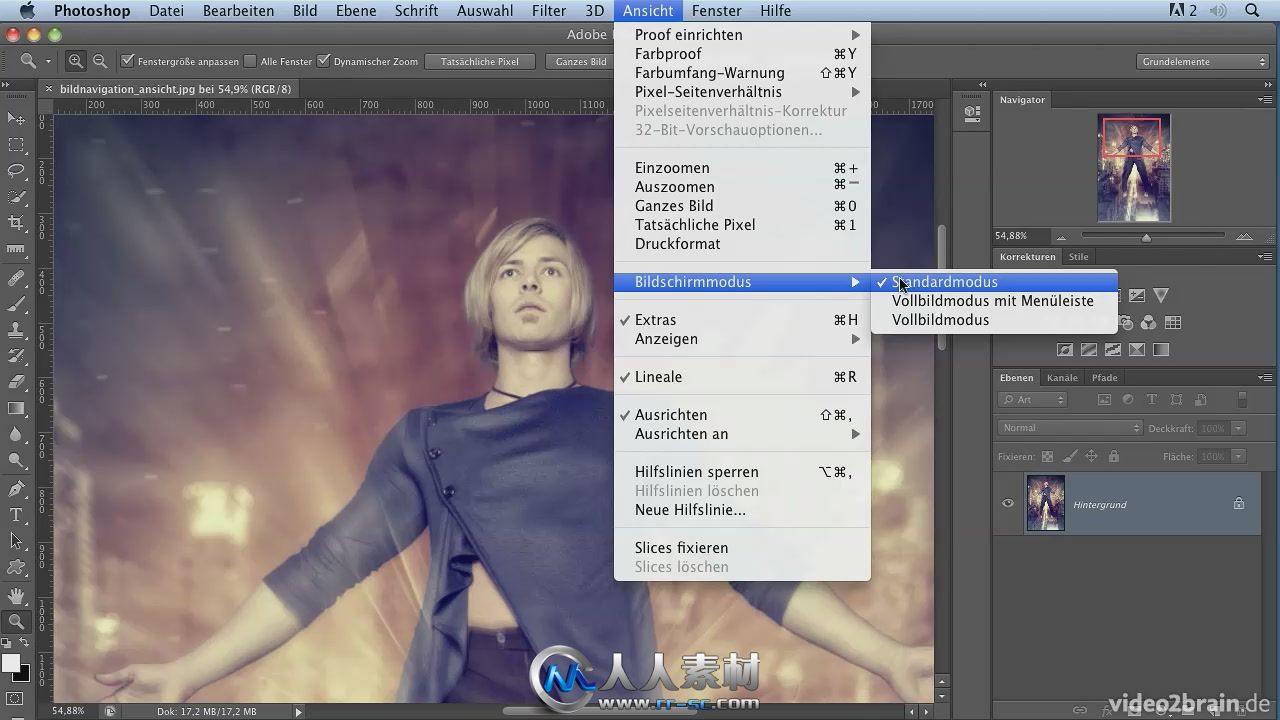Switch to the Pfade tab
This screenshot has height=720, width=1280.
(x=1104, y=378)
